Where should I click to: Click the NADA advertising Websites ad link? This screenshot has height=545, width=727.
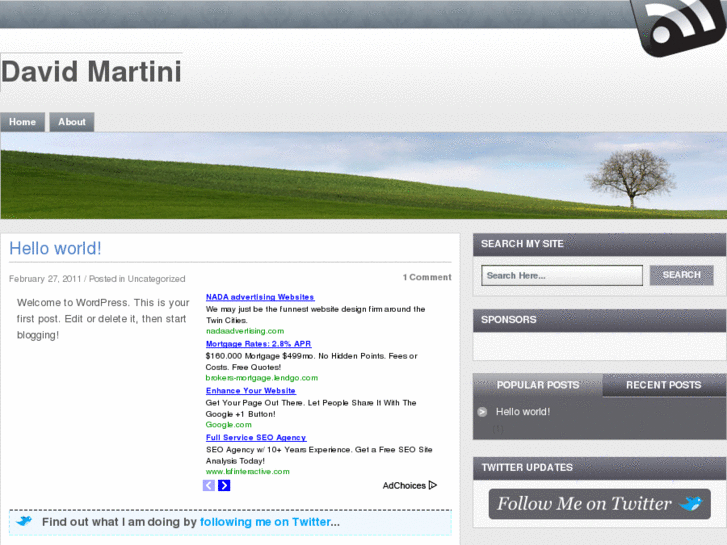point(260,297)
